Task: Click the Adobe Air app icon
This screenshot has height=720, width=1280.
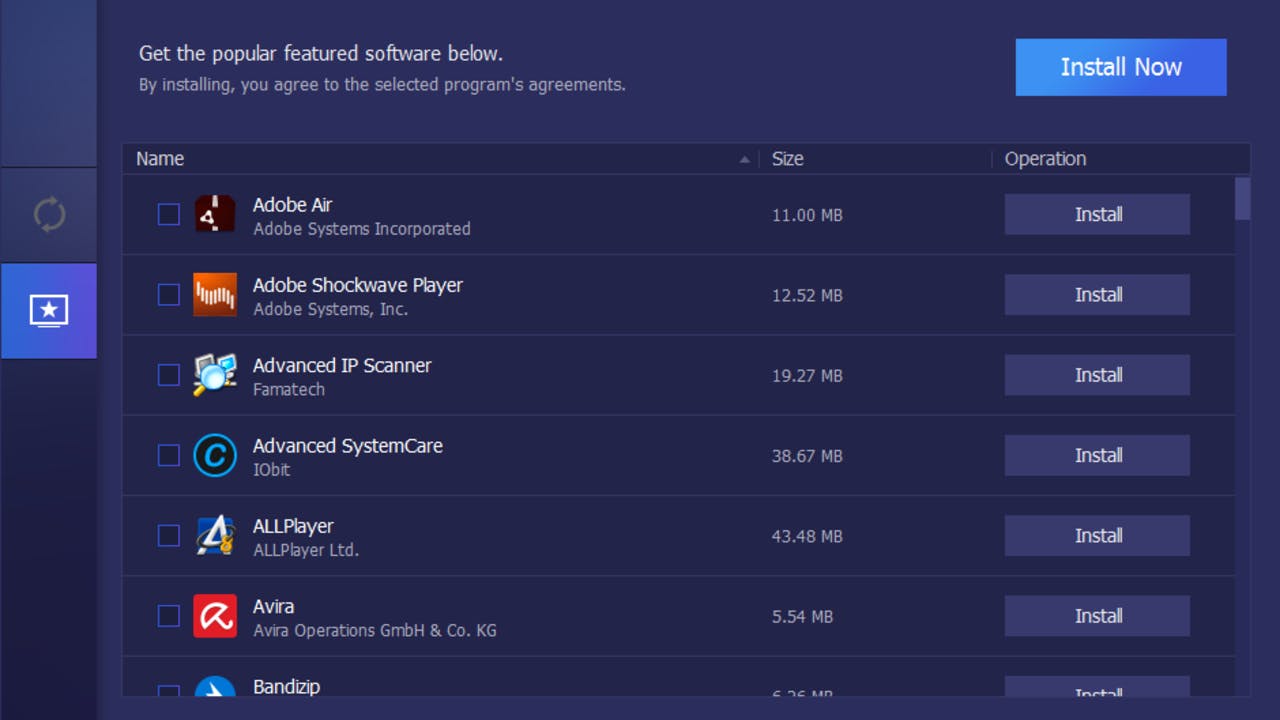Action: (x=214, y=214)
